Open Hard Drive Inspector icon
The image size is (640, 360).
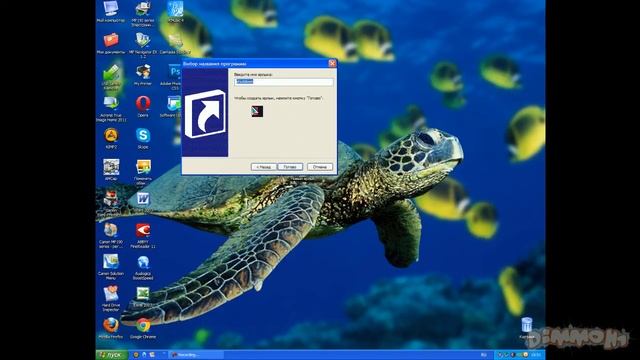pos(111,298)
